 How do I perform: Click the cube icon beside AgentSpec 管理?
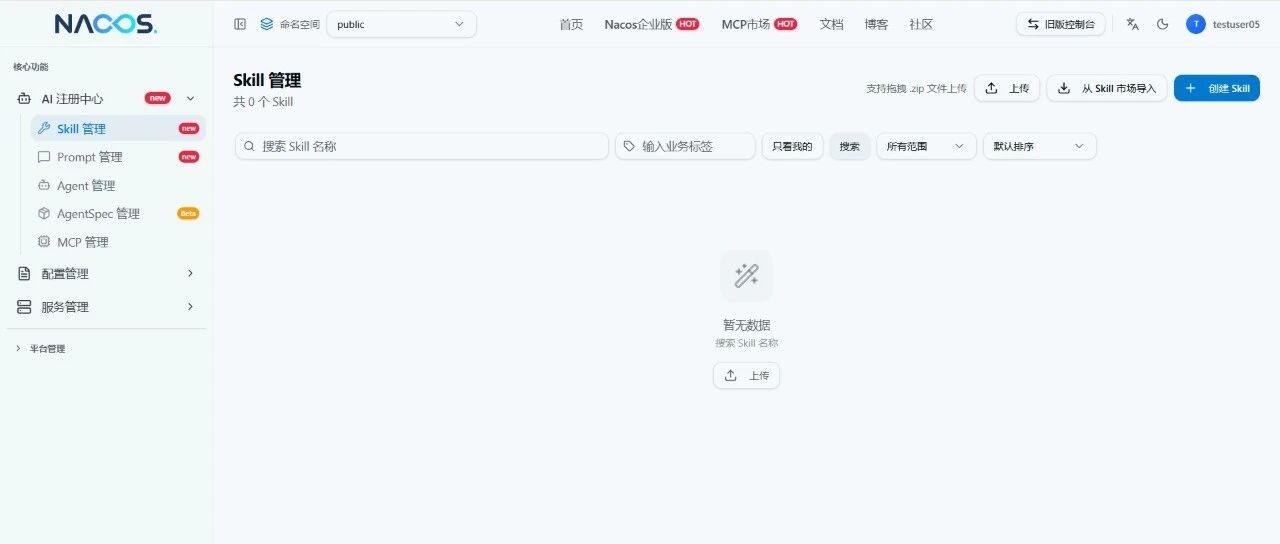click(44, 213)
